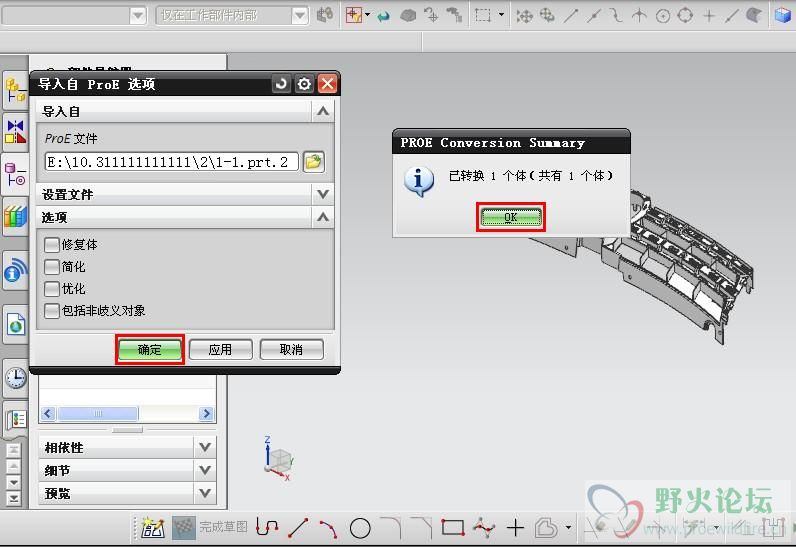Select the Arc sketch tool
Viewport: 796px width, 547px height.
[x=328, y=528]
